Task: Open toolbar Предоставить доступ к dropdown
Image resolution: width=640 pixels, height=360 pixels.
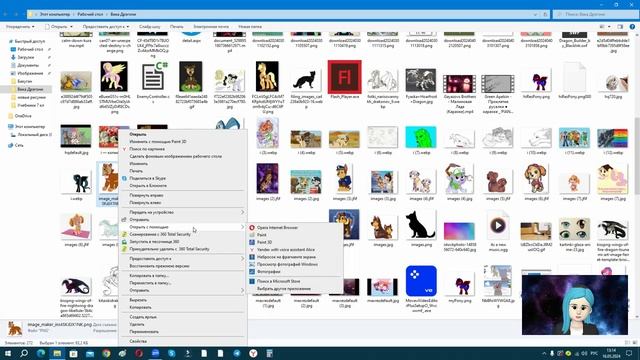Action: click(x=106, y=27)
